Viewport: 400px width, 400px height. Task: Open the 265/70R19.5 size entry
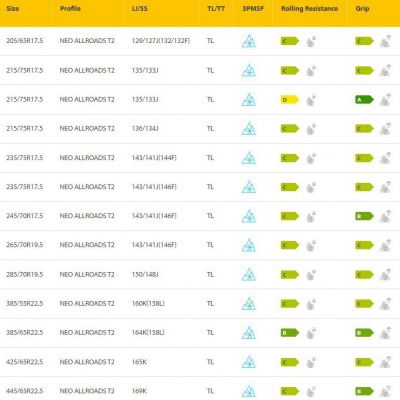coord(25,245)
